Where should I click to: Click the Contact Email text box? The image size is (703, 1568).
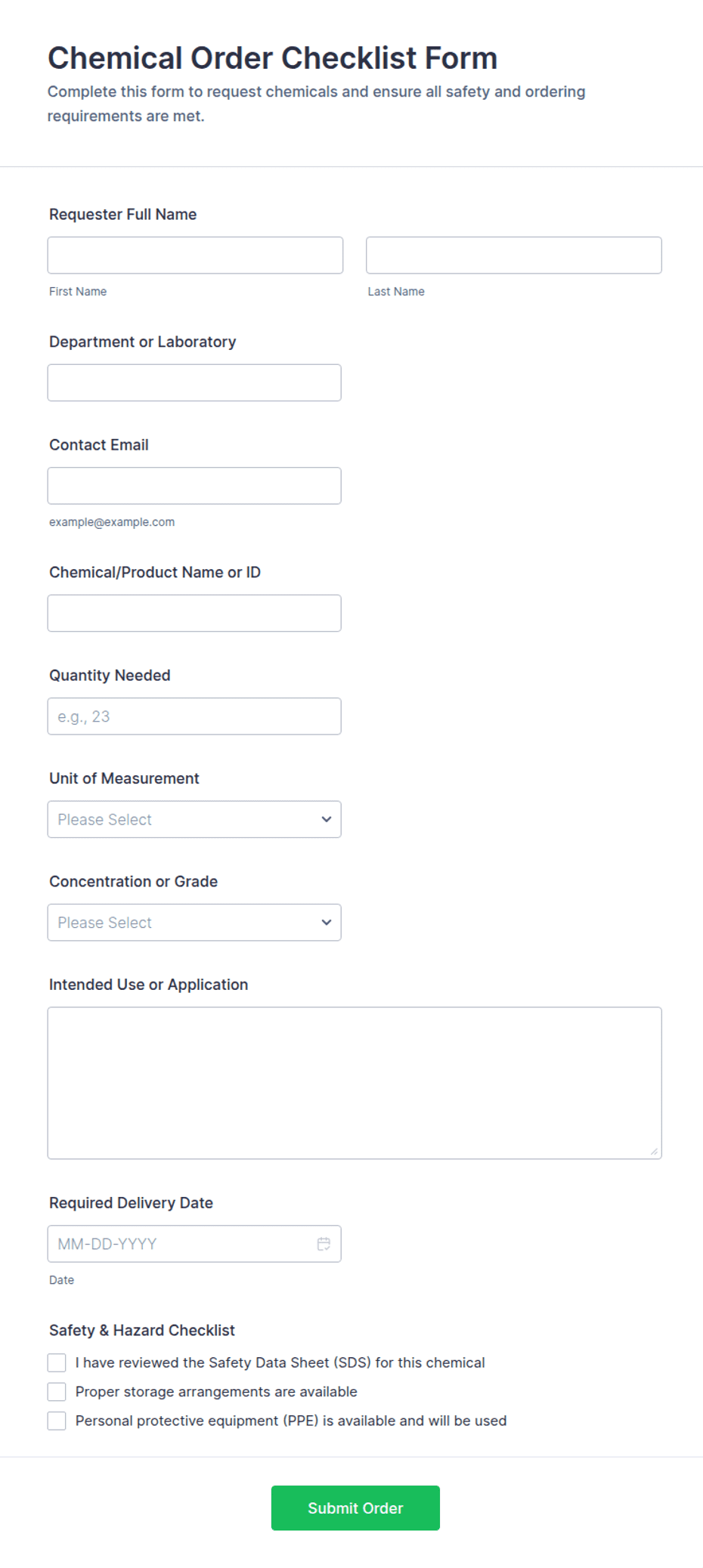[x=194, y=486]
